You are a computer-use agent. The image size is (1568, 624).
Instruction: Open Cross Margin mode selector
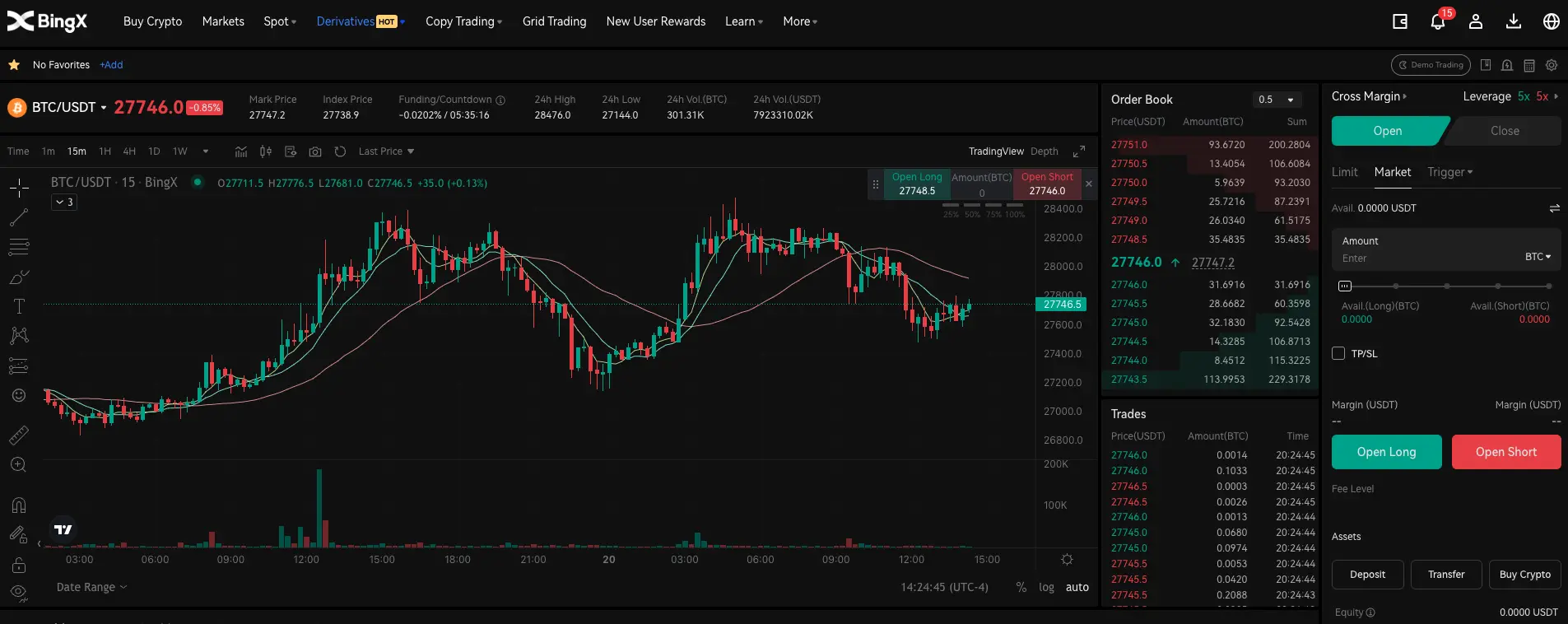1369,96
